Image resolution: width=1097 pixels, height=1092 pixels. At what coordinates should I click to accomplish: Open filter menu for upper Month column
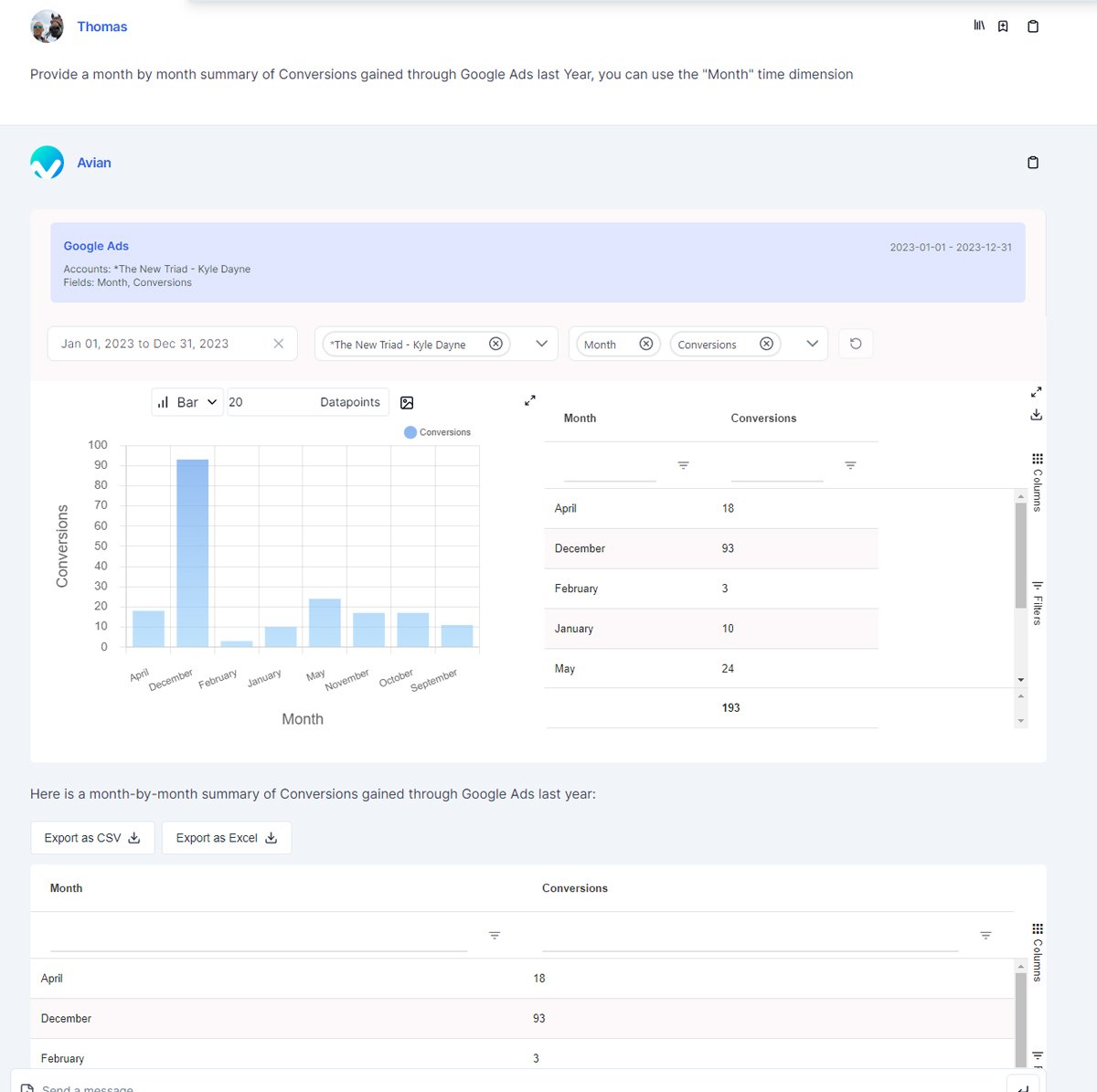tap(683, 466)
